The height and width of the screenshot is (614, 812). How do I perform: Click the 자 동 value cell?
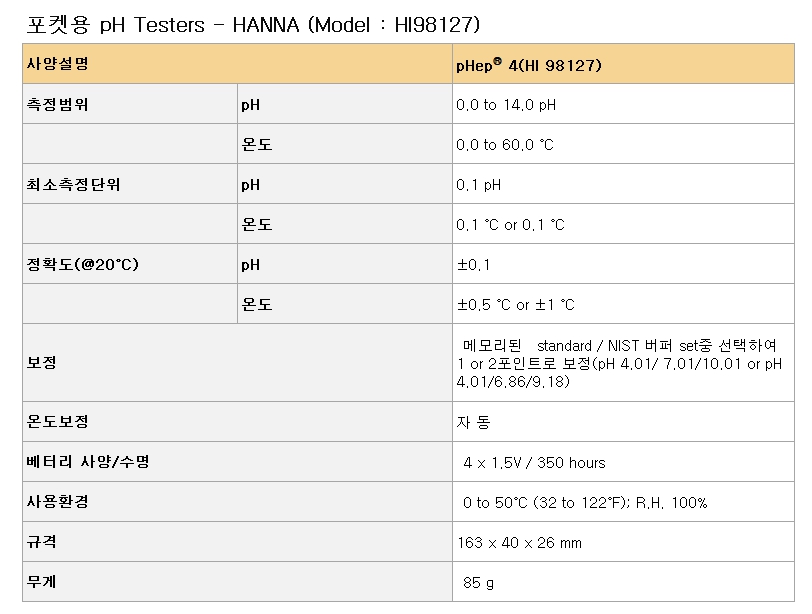[x=623, y=422]
